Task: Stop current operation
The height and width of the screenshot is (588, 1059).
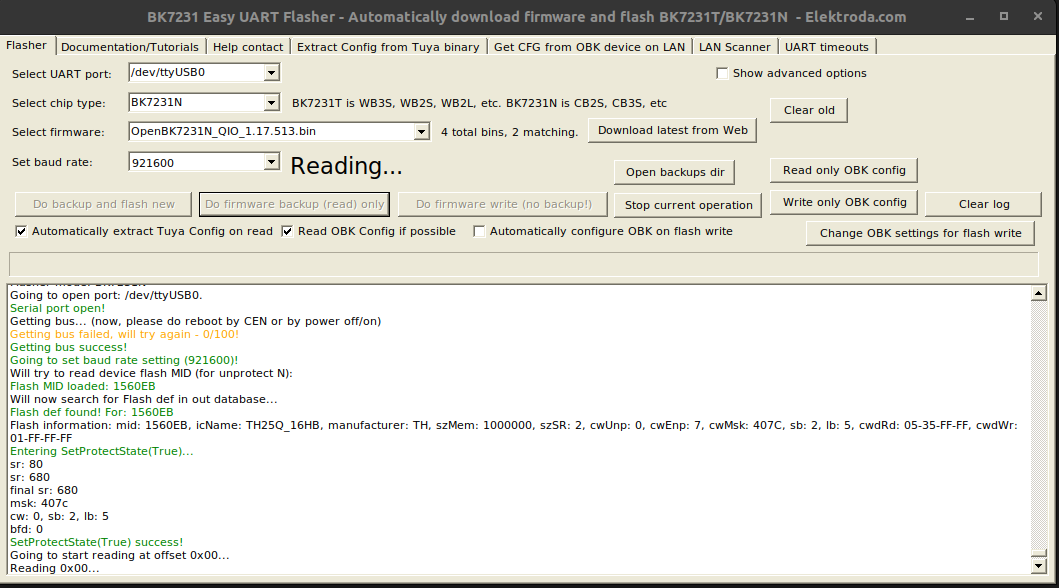Action: tap(688, 205)
